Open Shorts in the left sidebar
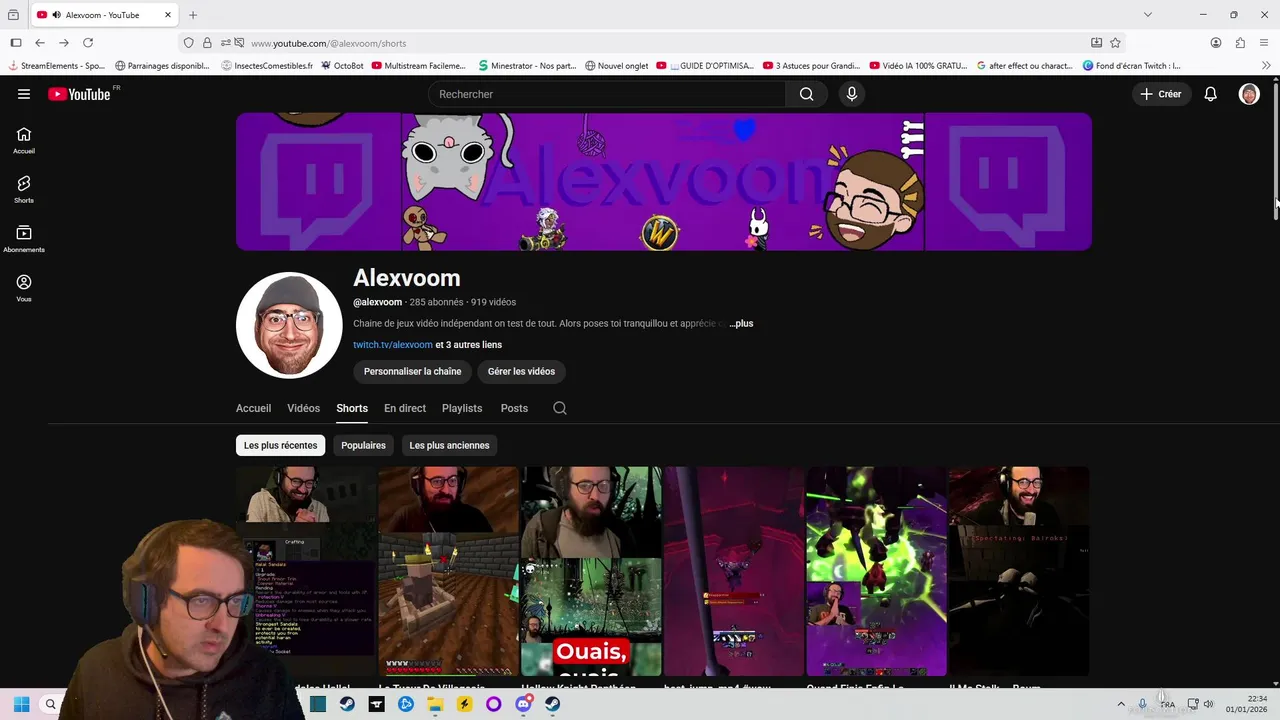1280x720 pixels. [24, 189]
